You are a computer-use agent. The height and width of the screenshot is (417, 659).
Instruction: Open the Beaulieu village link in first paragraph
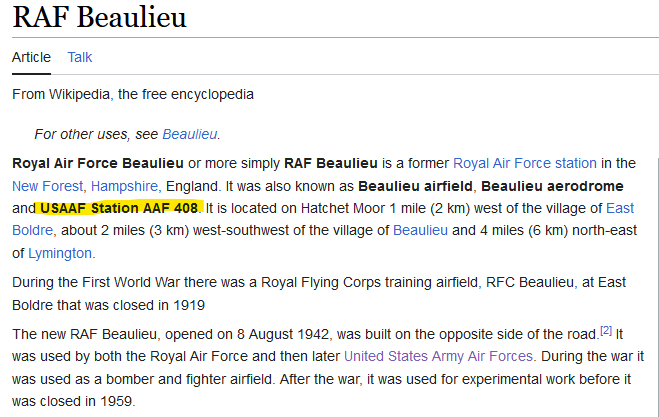click(x=420, y=231)
